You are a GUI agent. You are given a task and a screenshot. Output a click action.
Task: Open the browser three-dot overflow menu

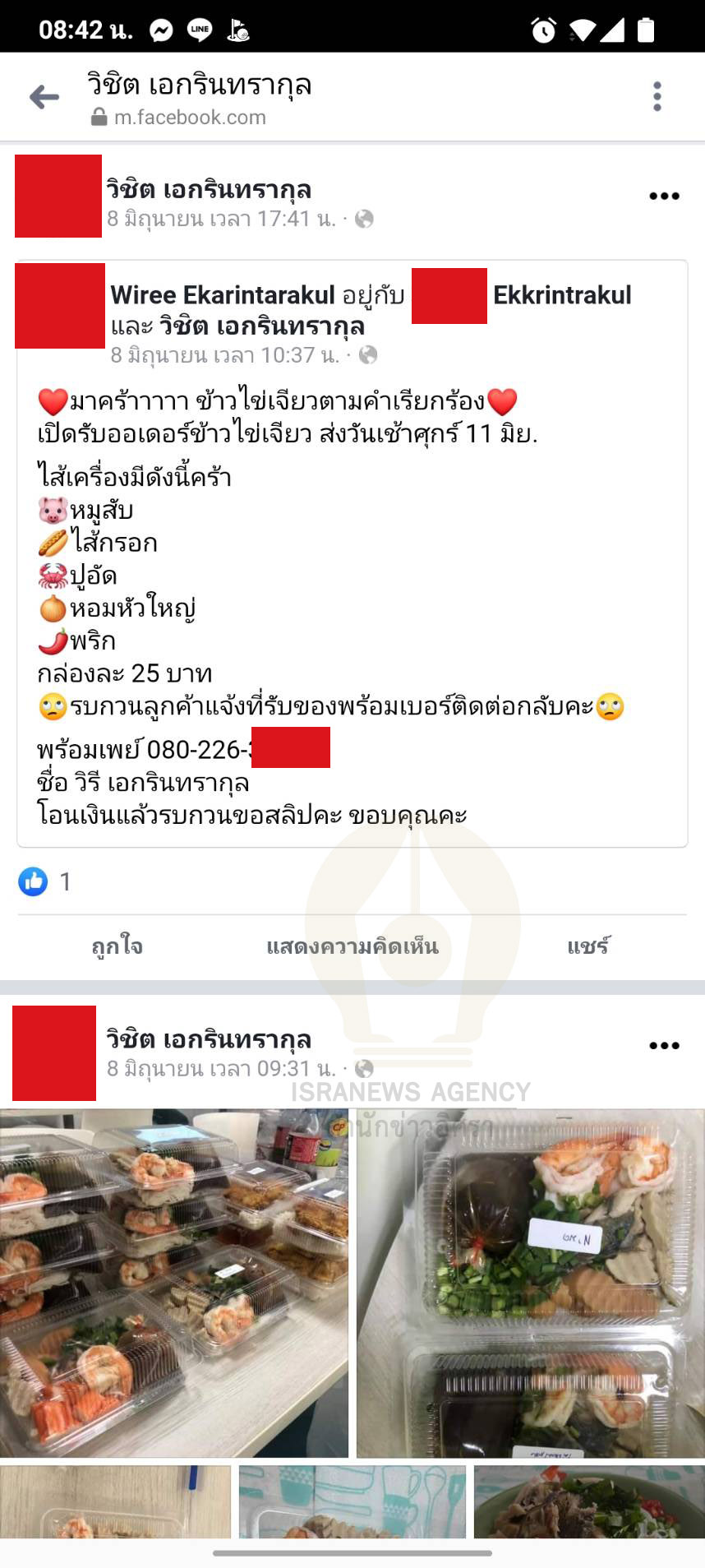(657, 96)
